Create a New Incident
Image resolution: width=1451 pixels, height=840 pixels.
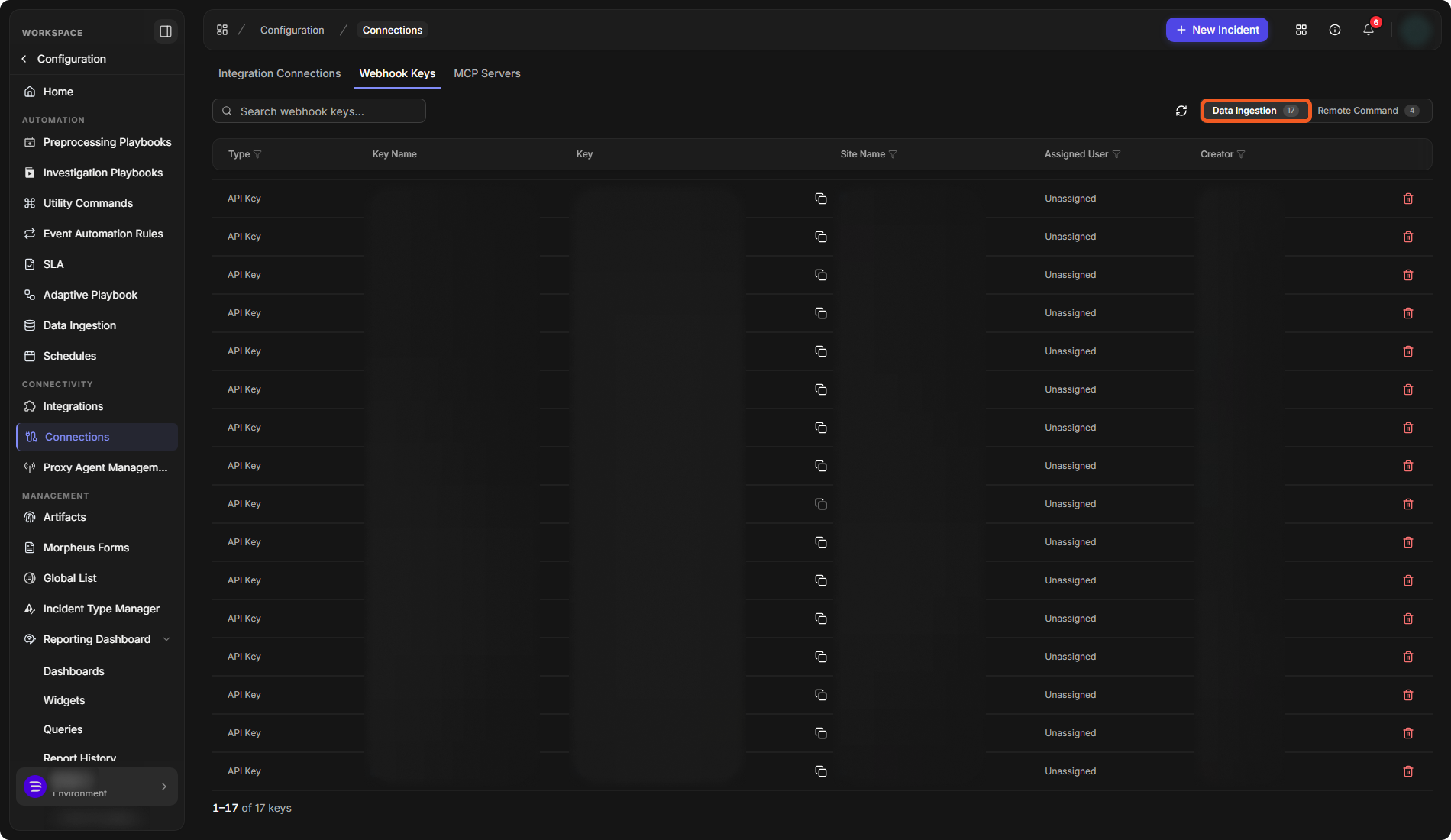(x=1217, y=30)
